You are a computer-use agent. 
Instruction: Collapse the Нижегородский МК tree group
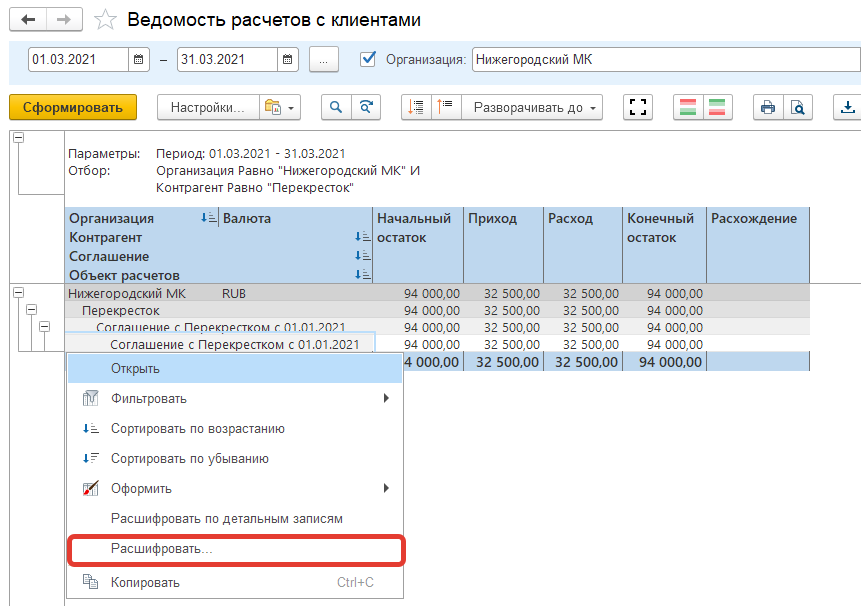(18, 293)
